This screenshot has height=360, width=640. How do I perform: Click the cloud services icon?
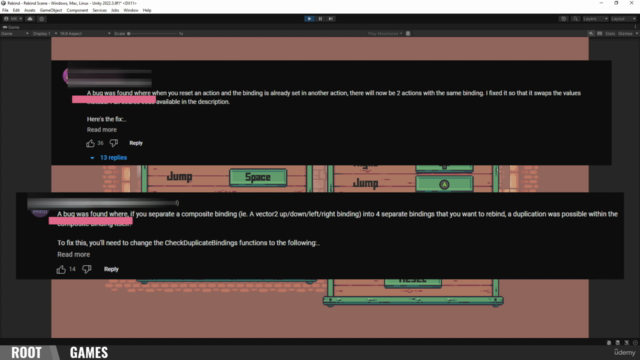click(x=30, y=19)
